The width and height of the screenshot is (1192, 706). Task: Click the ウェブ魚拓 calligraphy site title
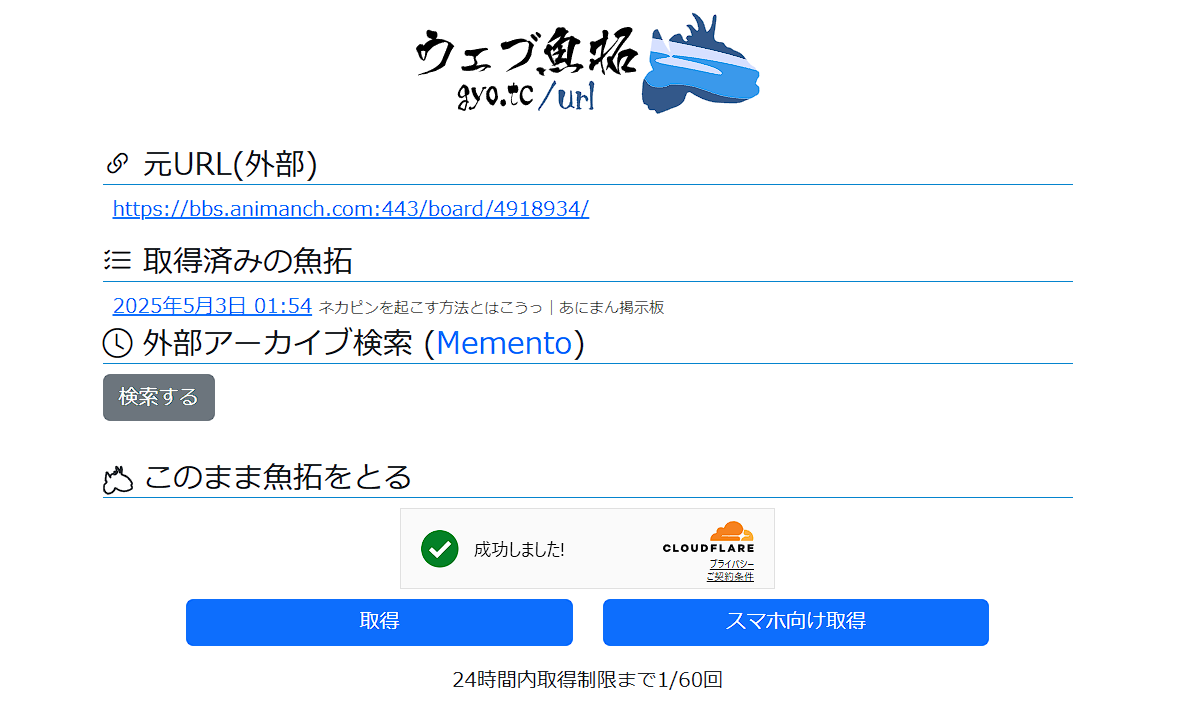click(x=527, y=52)
